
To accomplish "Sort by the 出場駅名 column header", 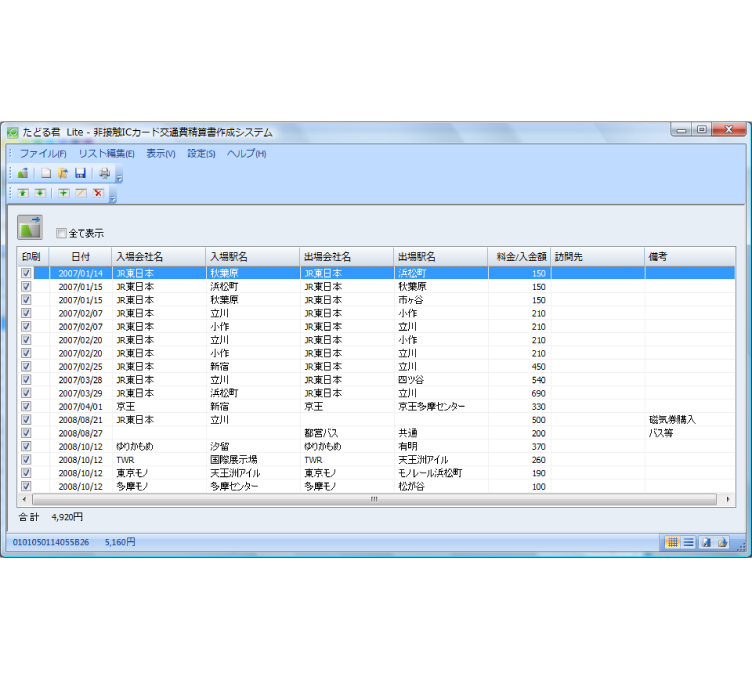I will (441, 257).
